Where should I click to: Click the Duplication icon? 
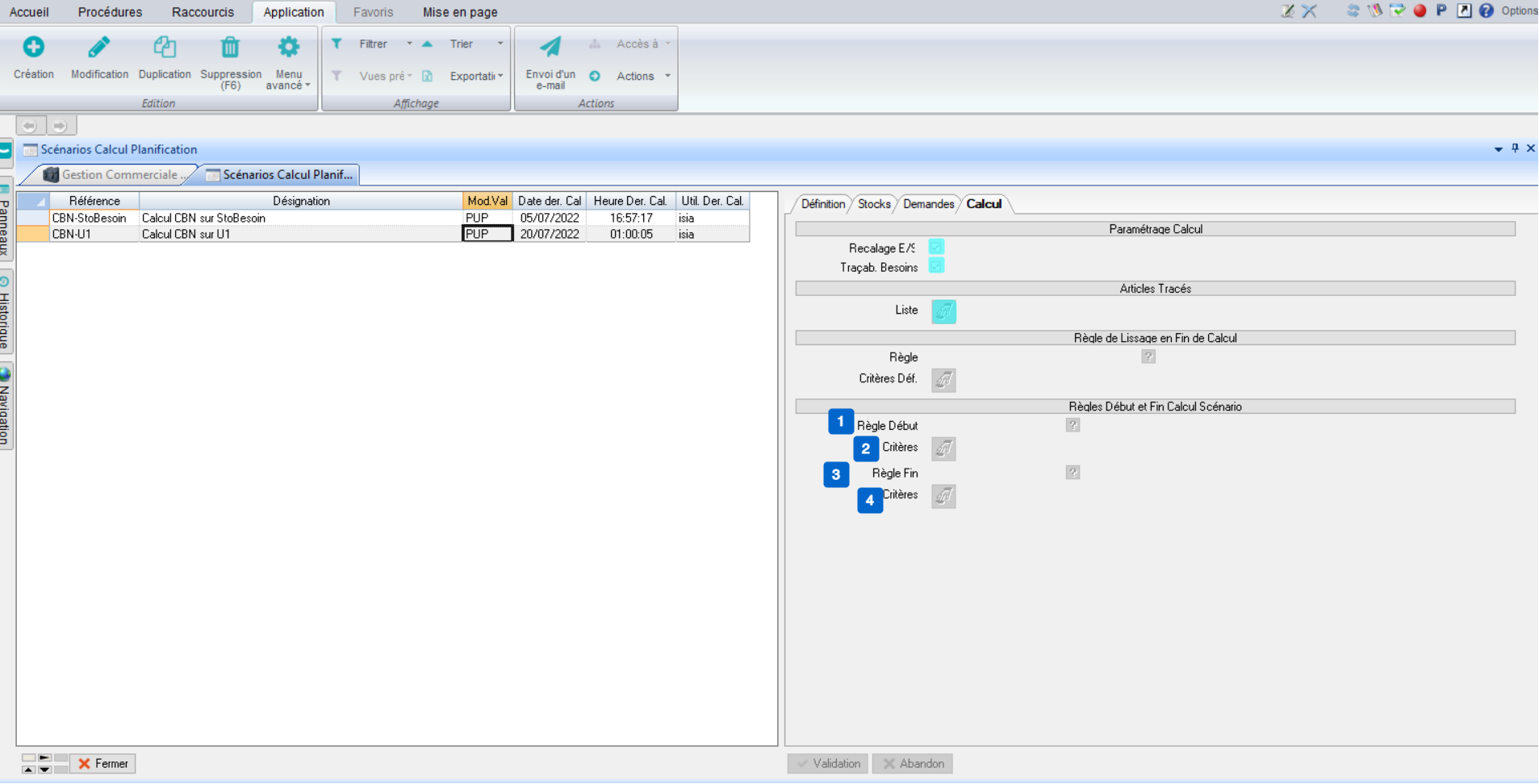tap(165, 48)
